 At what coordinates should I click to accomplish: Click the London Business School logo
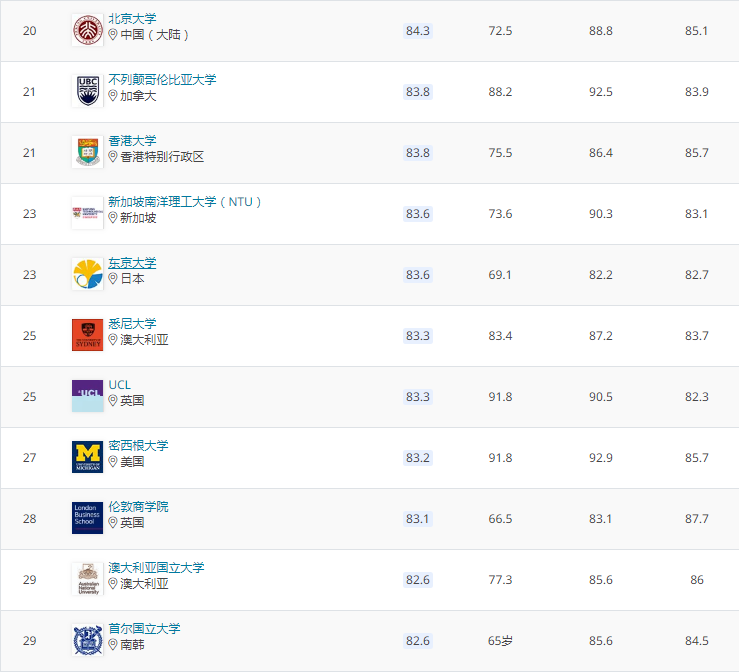click(x=87, y=518)
